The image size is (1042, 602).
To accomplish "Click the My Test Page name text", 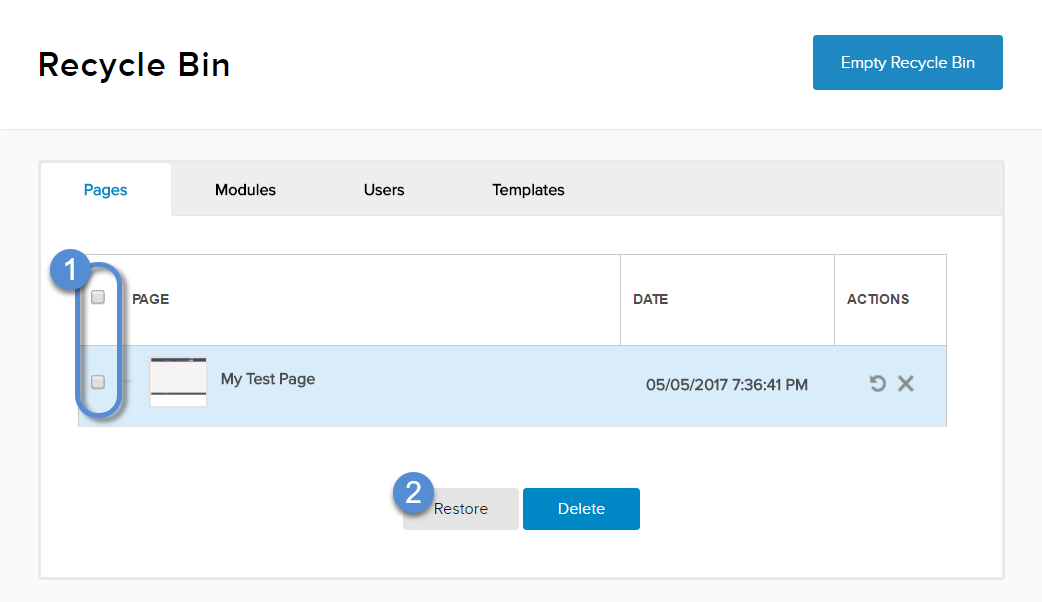I will click(x=268, y=379).
